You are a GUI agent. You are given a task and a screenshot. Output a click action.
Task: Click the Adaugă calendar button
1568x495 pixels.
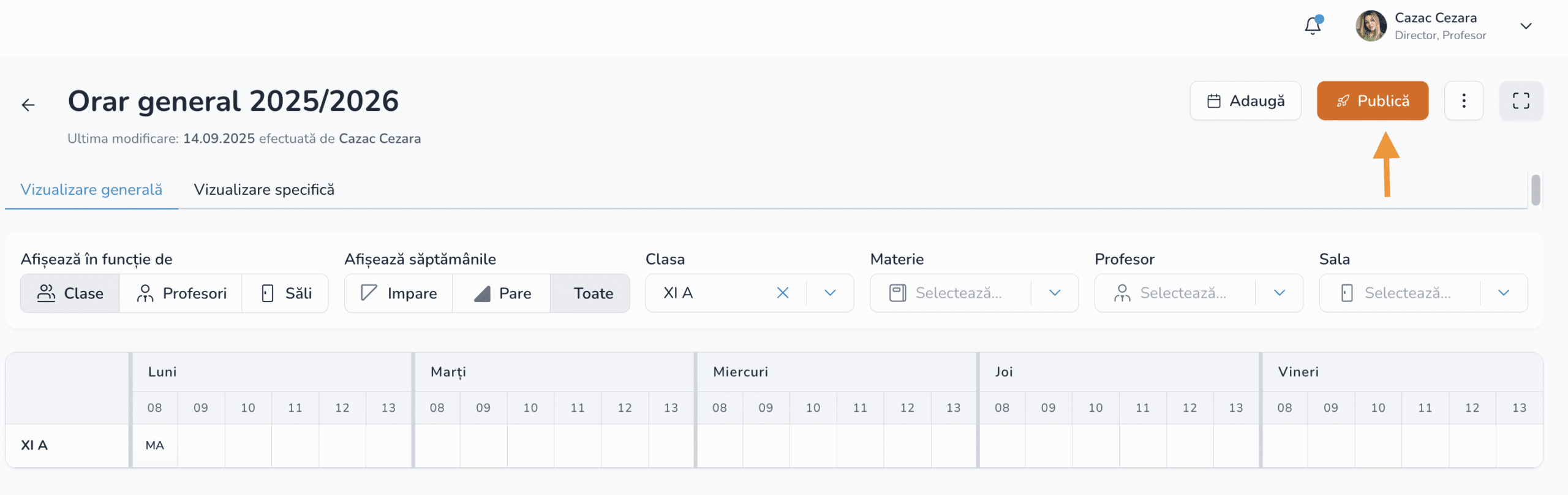click(1245, 100)
